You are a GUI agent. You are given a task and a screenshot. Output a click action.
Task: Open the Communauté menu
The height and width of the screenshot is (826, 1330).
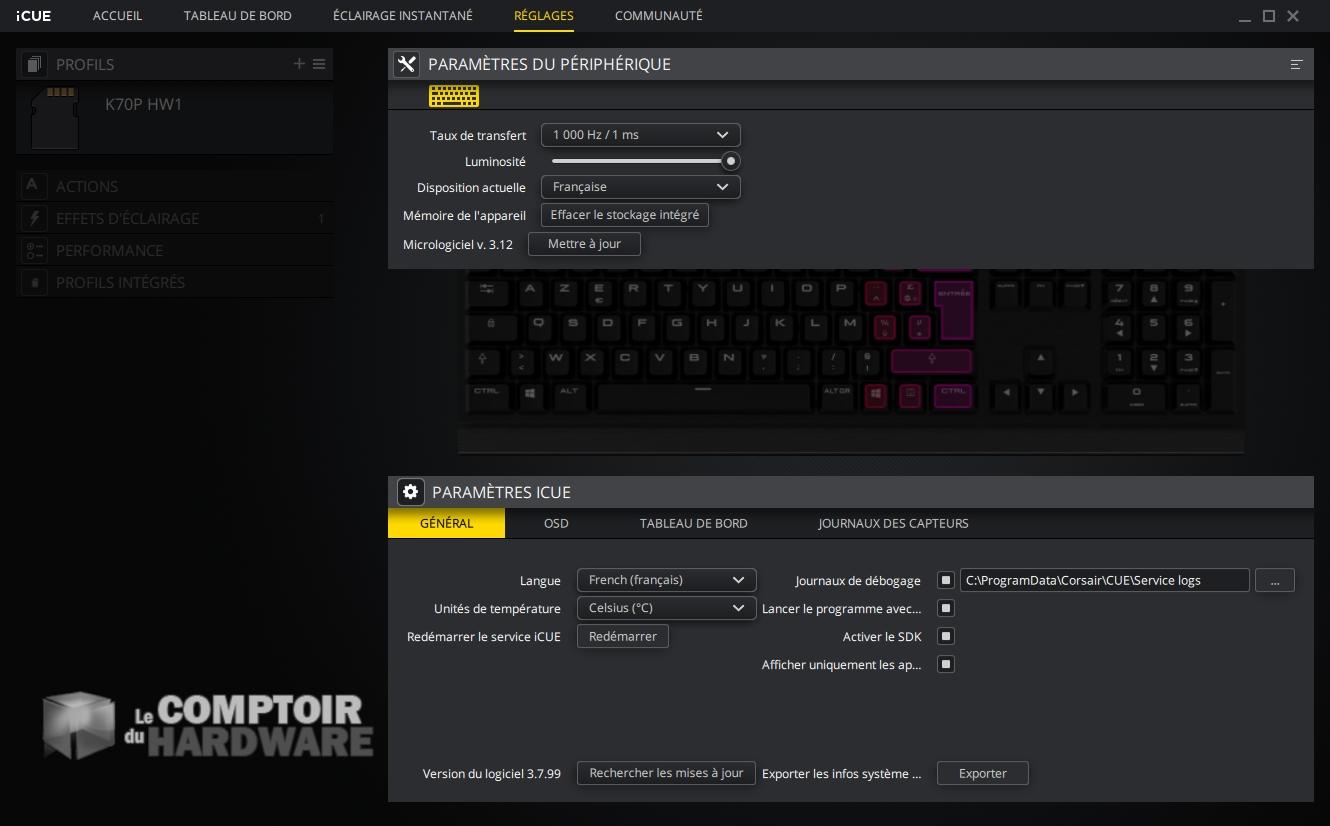point(659,16)
